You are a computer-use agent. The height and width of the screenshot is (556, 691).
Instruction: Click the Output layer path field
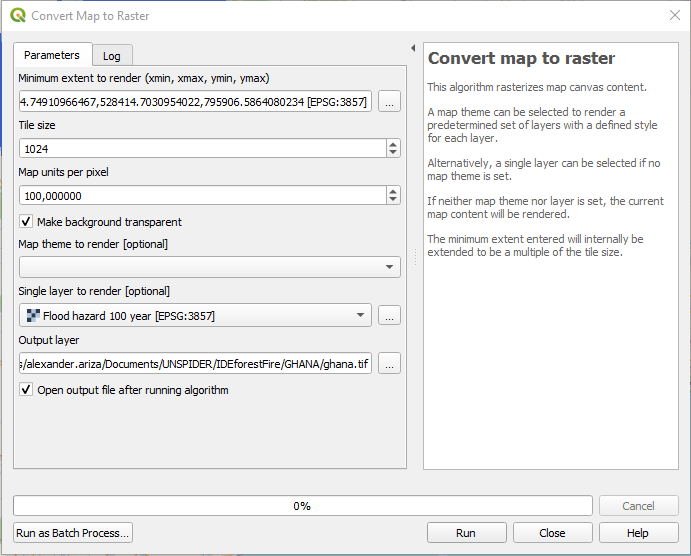pyautogui.click(x=195, y=364)
